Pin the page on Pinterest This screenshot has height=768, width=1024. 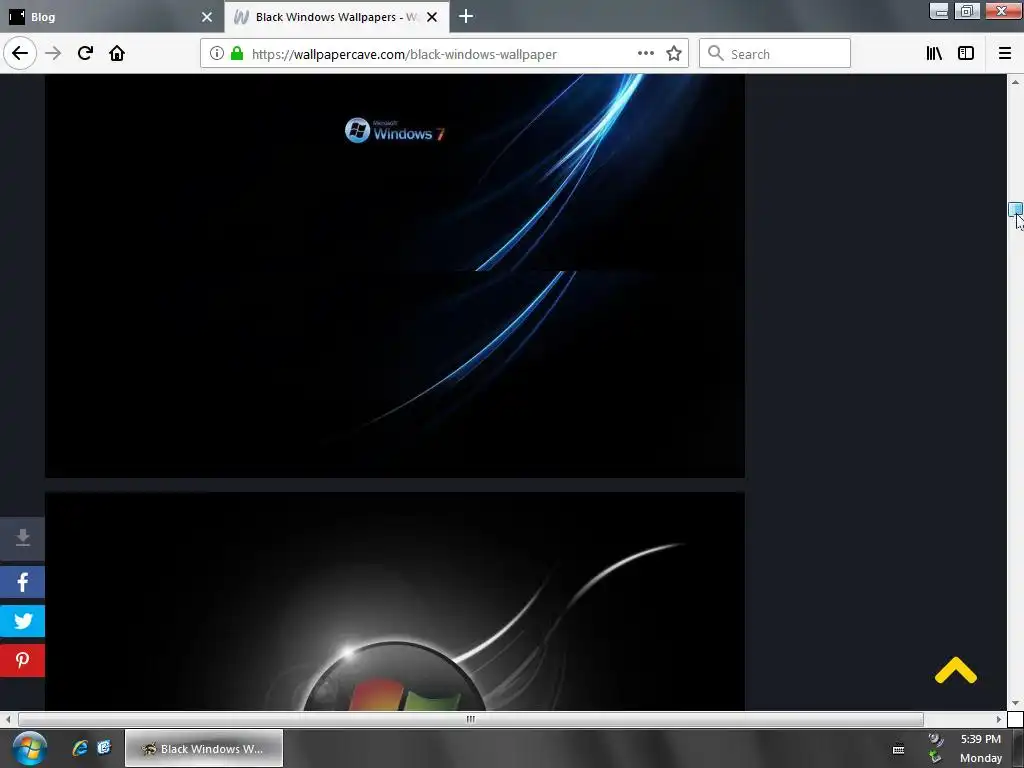[x=22, y=660]
